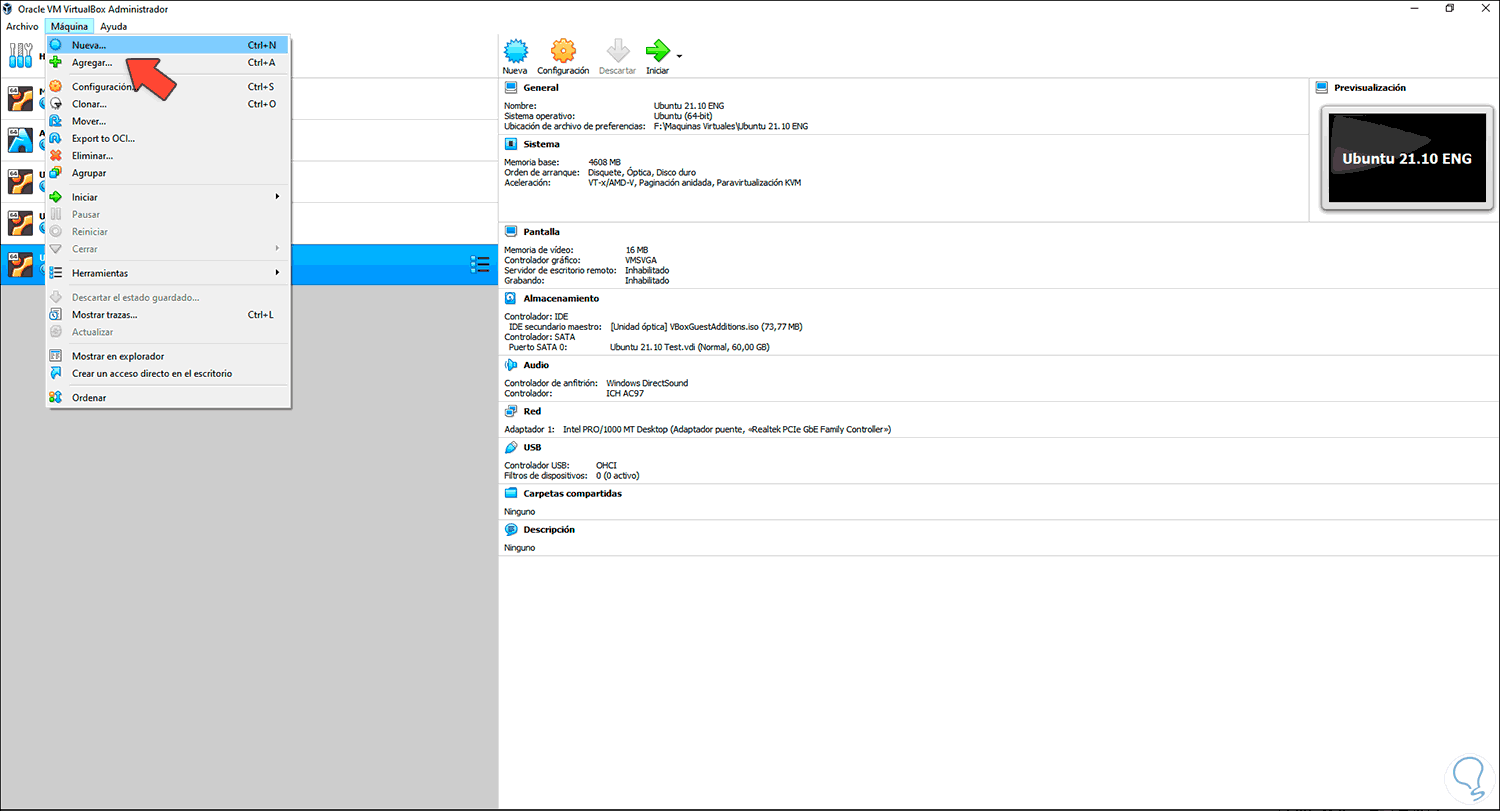
Task: Click the VMSVGA graphics controller value
Action: click(x=641, y=260)
